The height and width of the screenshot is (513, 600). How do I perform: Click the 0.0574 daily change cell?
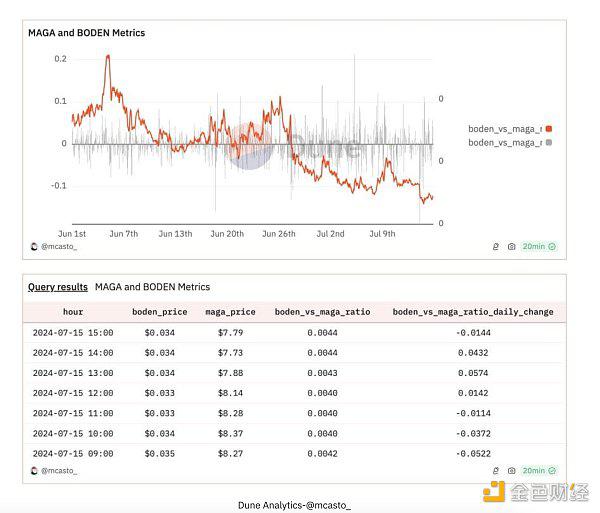pos(473,373)
